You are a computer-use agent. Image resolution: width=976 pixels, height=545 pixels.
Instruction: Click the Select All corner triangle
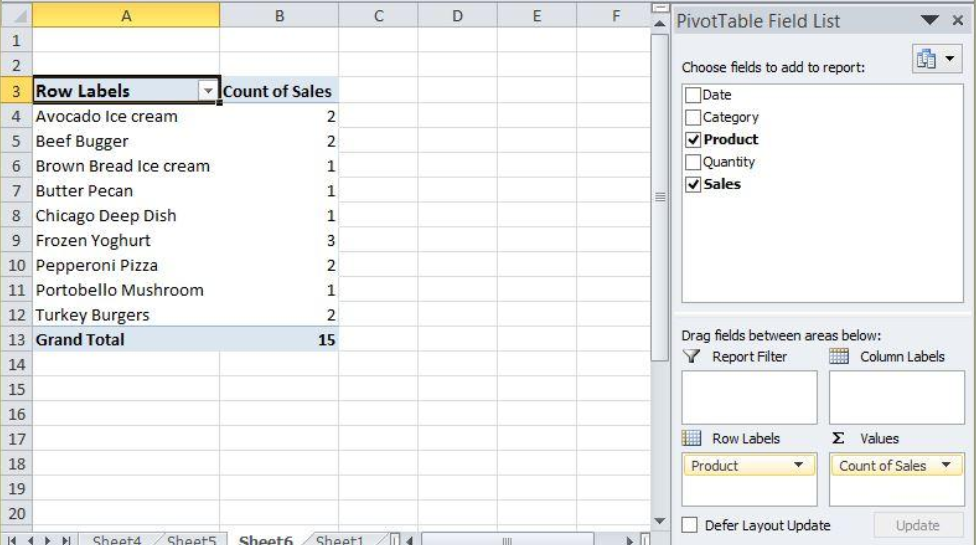pos(17,15)
